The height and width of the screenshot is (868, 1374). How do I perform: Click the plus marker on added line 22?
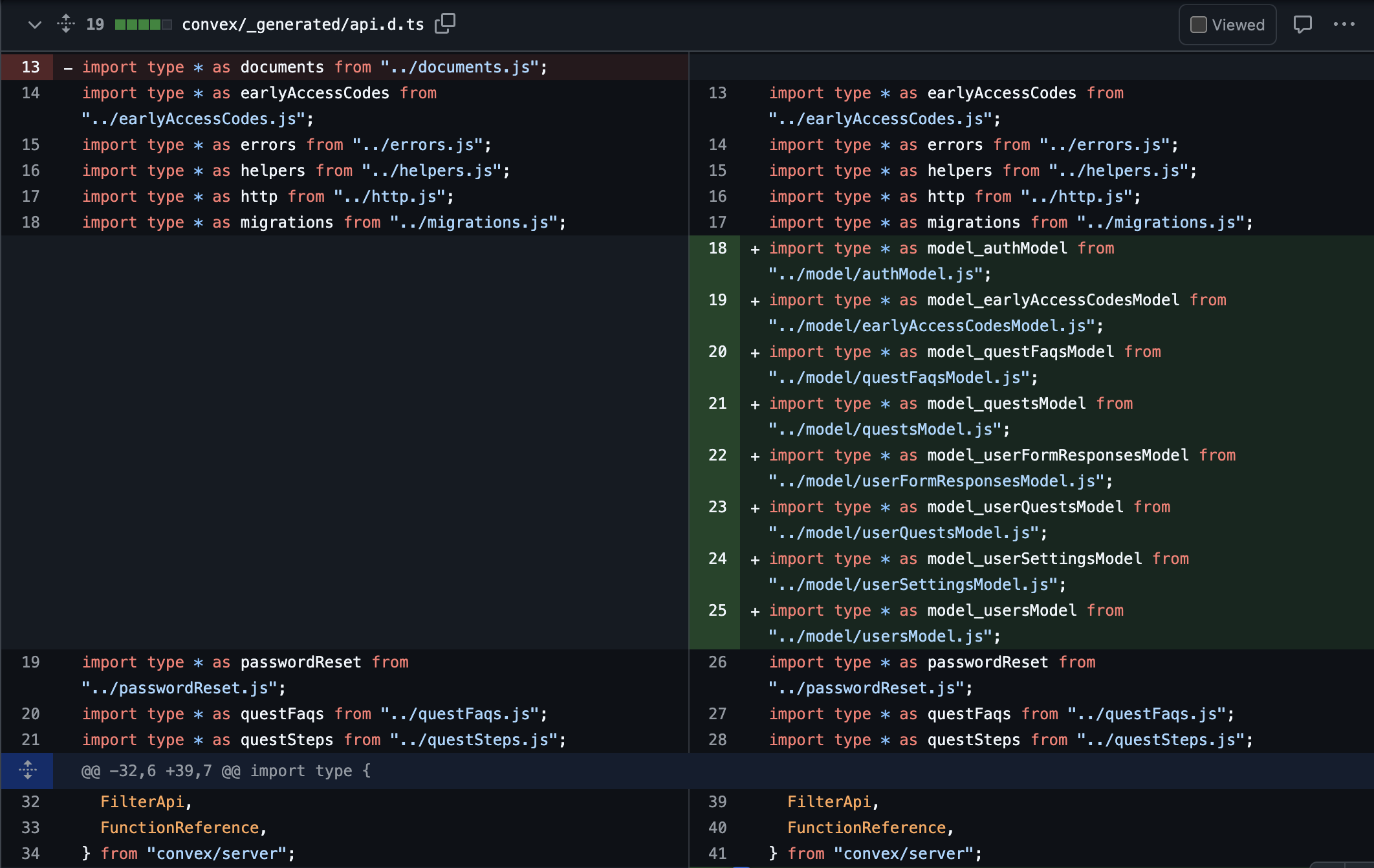[754, 457]
